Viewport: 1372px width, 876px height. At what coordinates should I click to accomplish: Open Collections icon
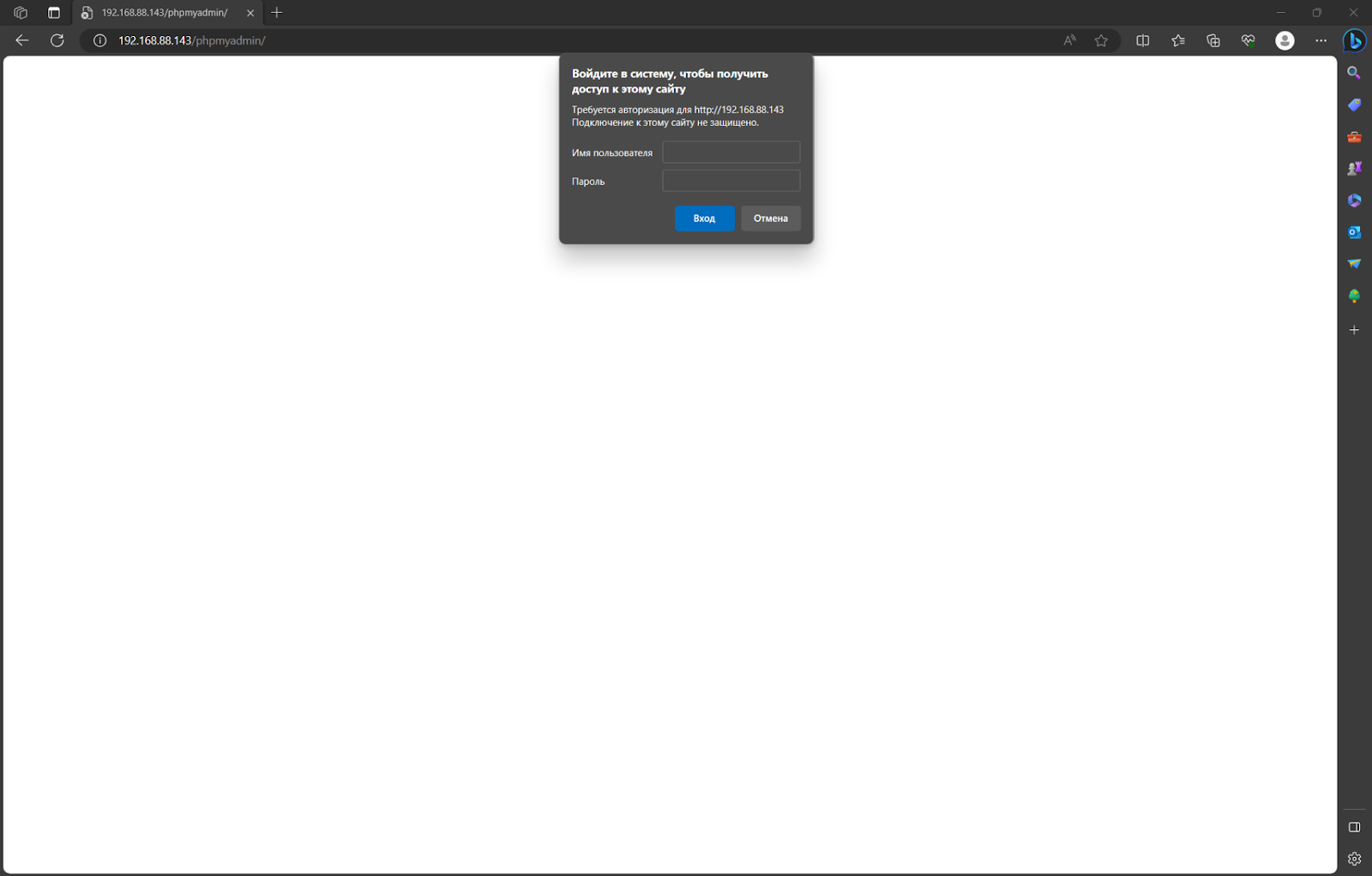click(1213, 40)
